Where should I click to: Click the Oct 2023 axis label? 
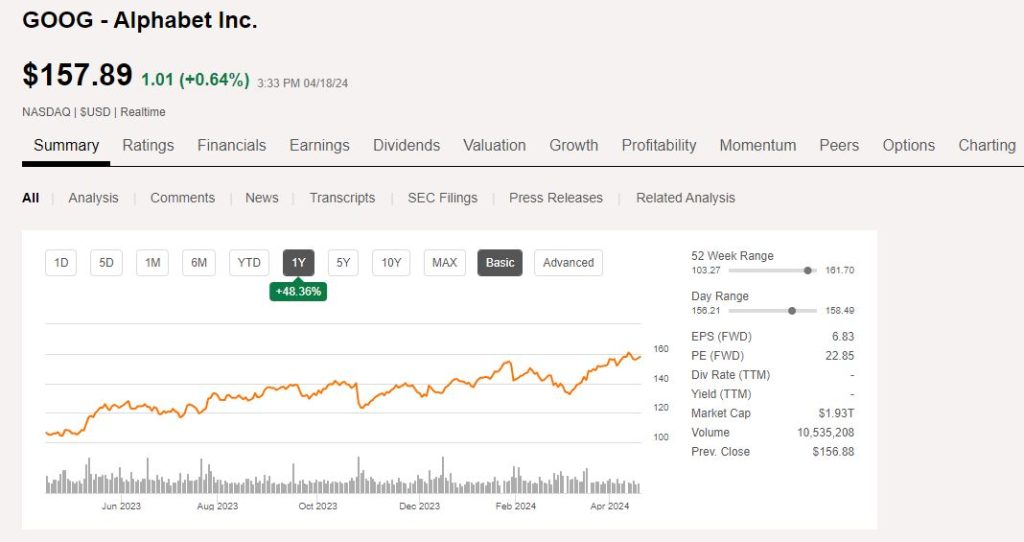pos(318,506)
